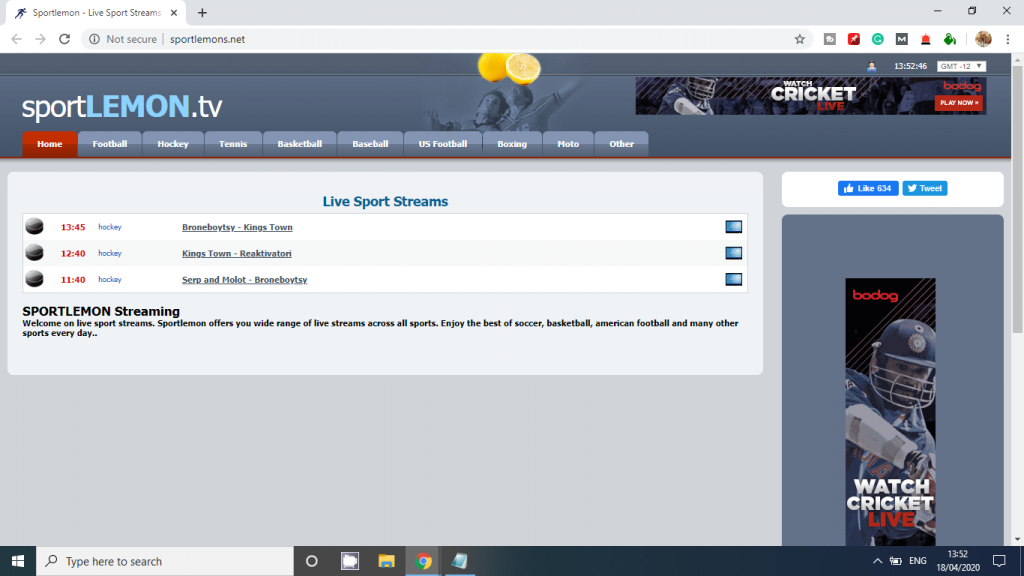Show hidden system tray icons
This screenshot has width=1024, height=576.
tap(877, 561)
